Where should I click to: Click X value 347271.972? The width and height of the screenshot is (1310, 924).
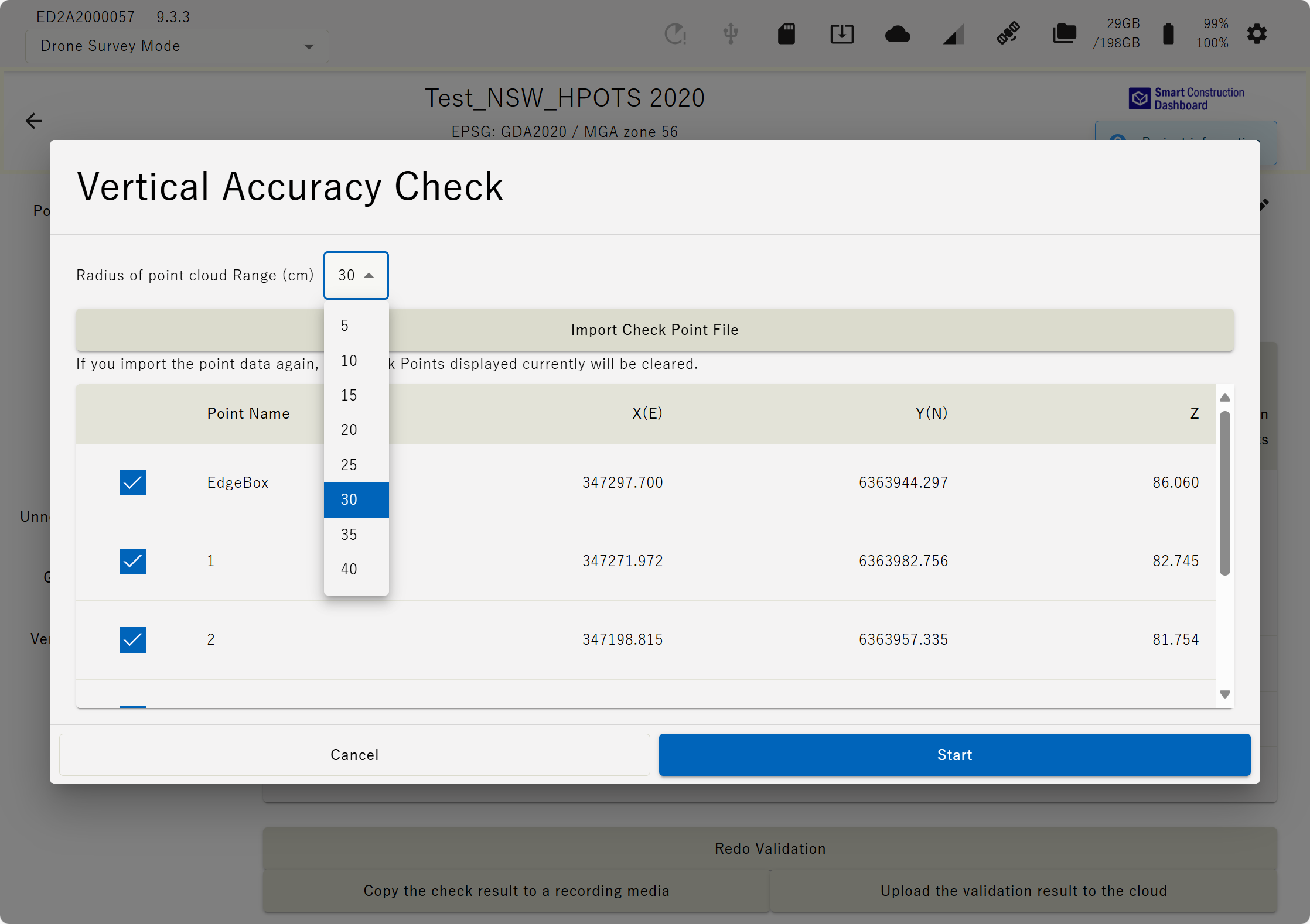click(x=623, y=561)
